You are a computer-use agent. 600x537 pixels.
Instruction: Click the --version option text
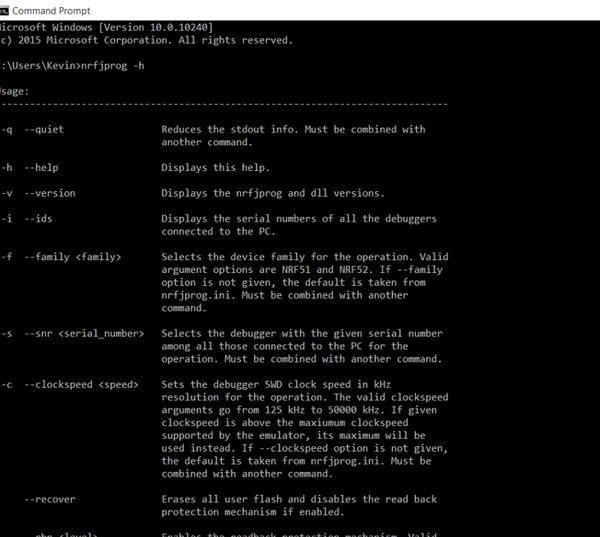[50, 193]
